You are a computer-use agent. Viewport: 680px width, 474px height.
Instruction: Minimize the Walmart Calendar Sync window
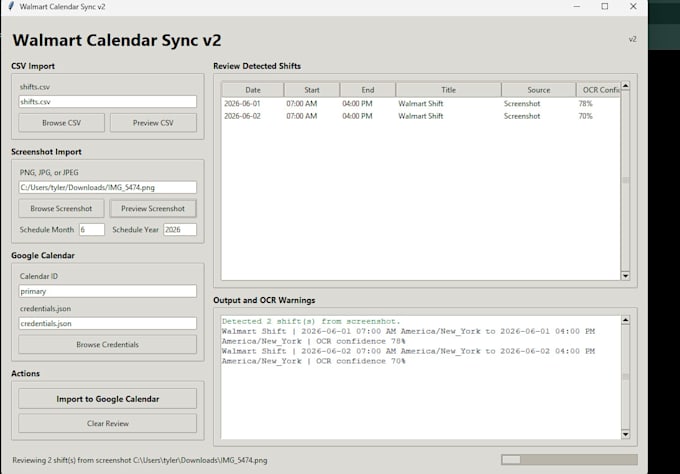(x=576, y=7)
